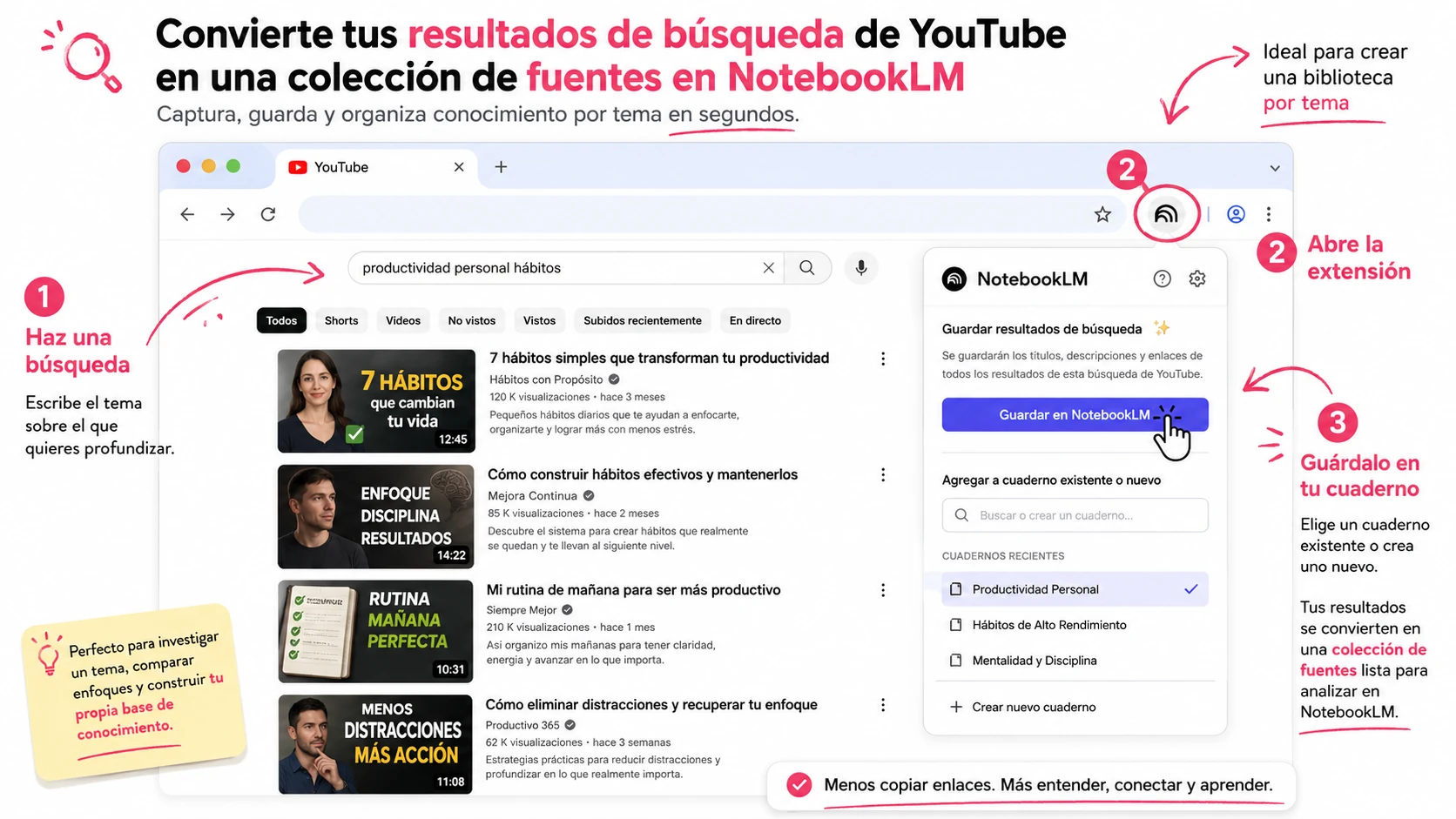The image size is (1456, 819).
Task: Bookmark this page with the star icon
Action: tap(1102, 214)
